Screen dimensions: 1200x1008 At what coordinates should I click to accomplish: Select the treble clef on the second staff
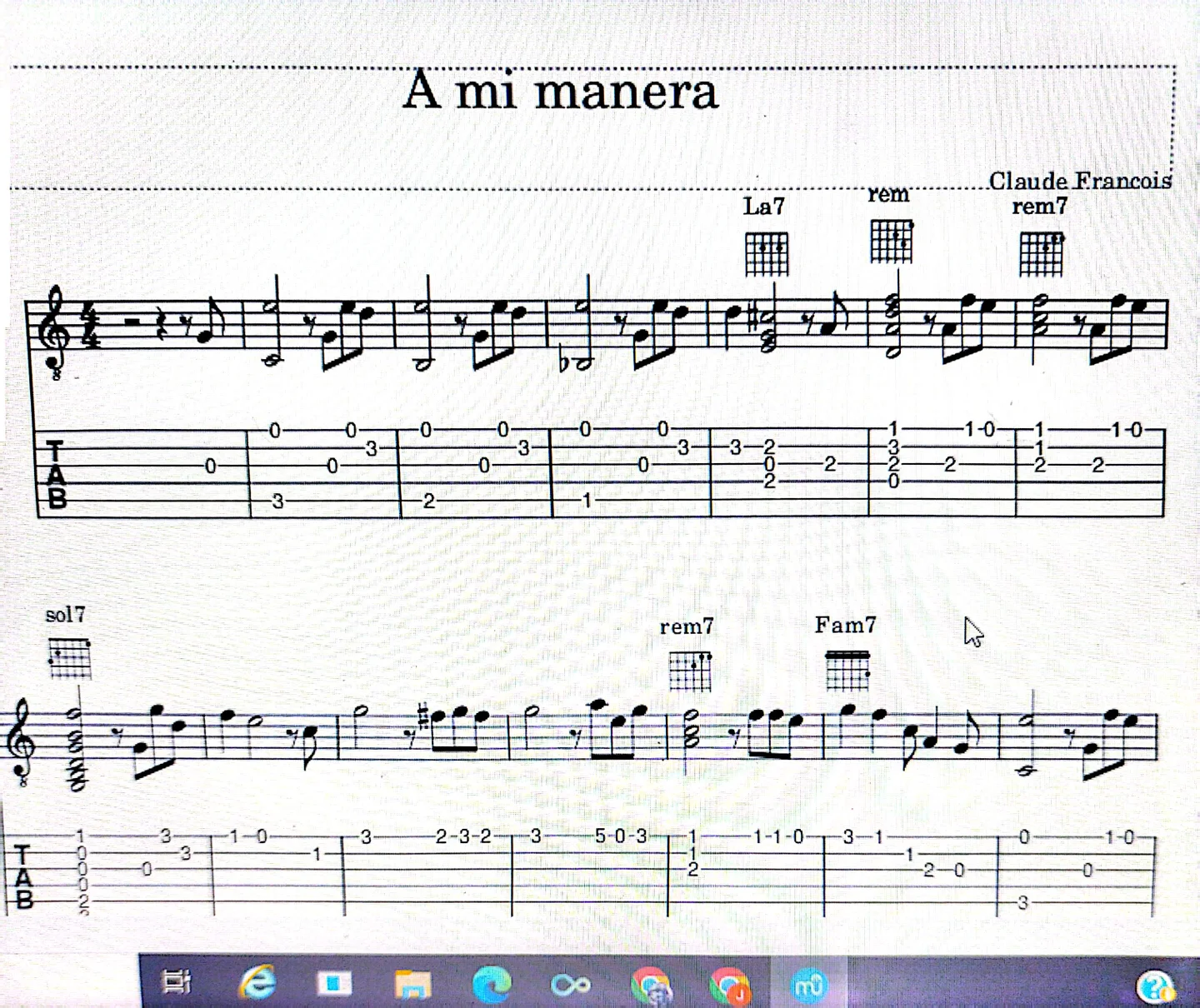pyautogui.click(x=21, y=742)
